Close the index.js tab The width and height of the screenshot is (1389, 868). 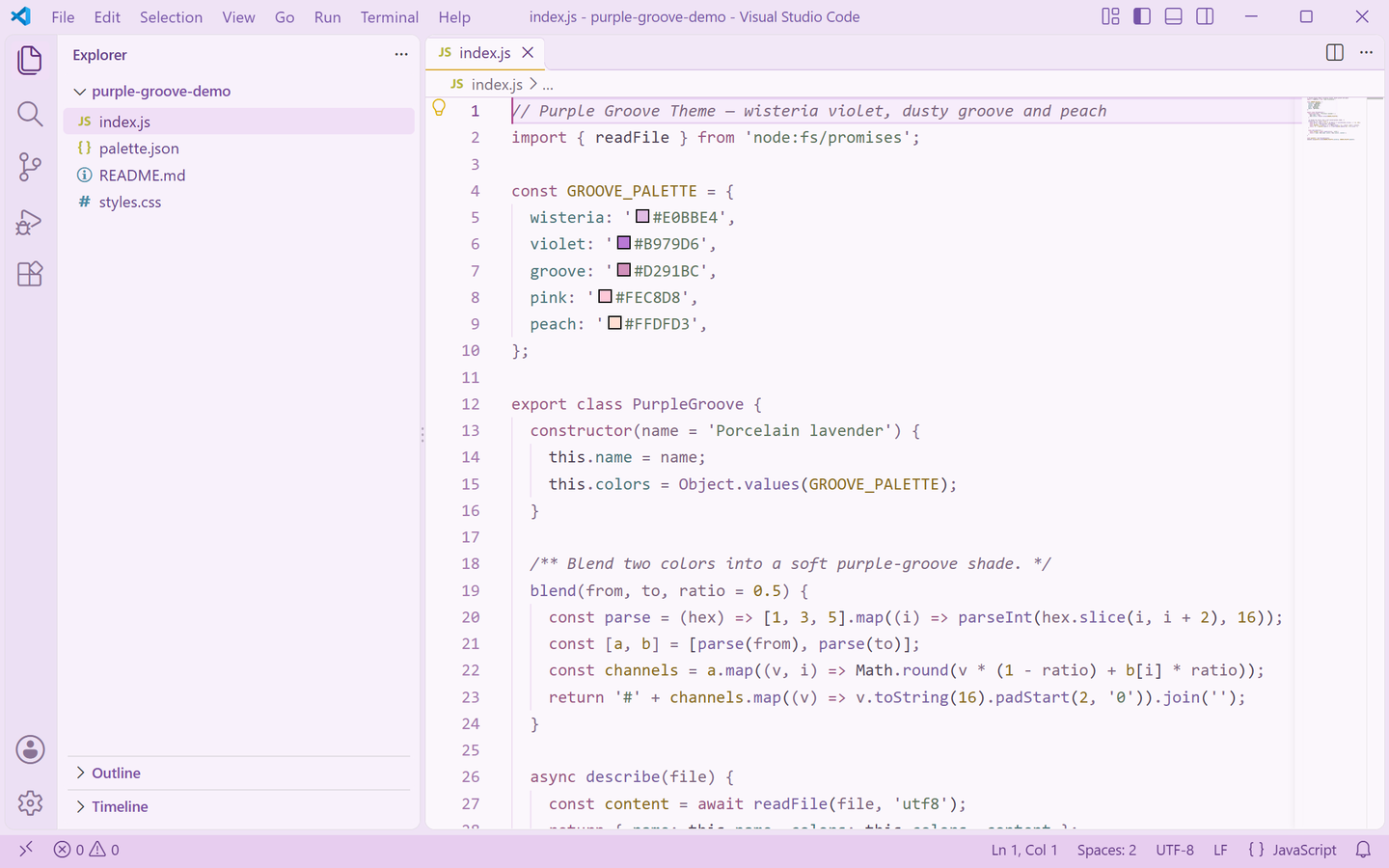(x=528, y=53)
